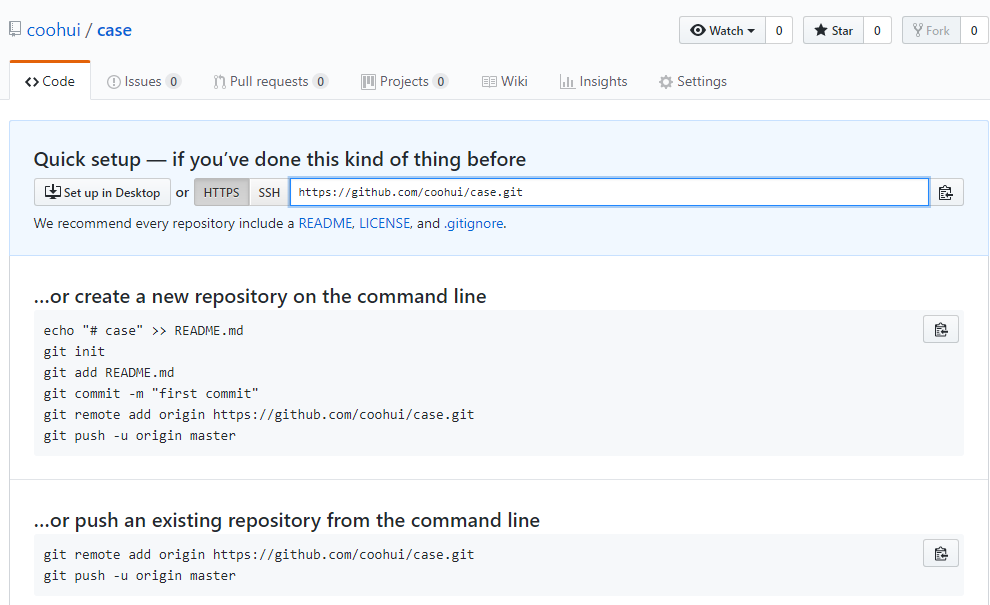The width and height of the screenshot is (990, 605).
Task: Open the Issues tab
Action: [x=144, y=81]
